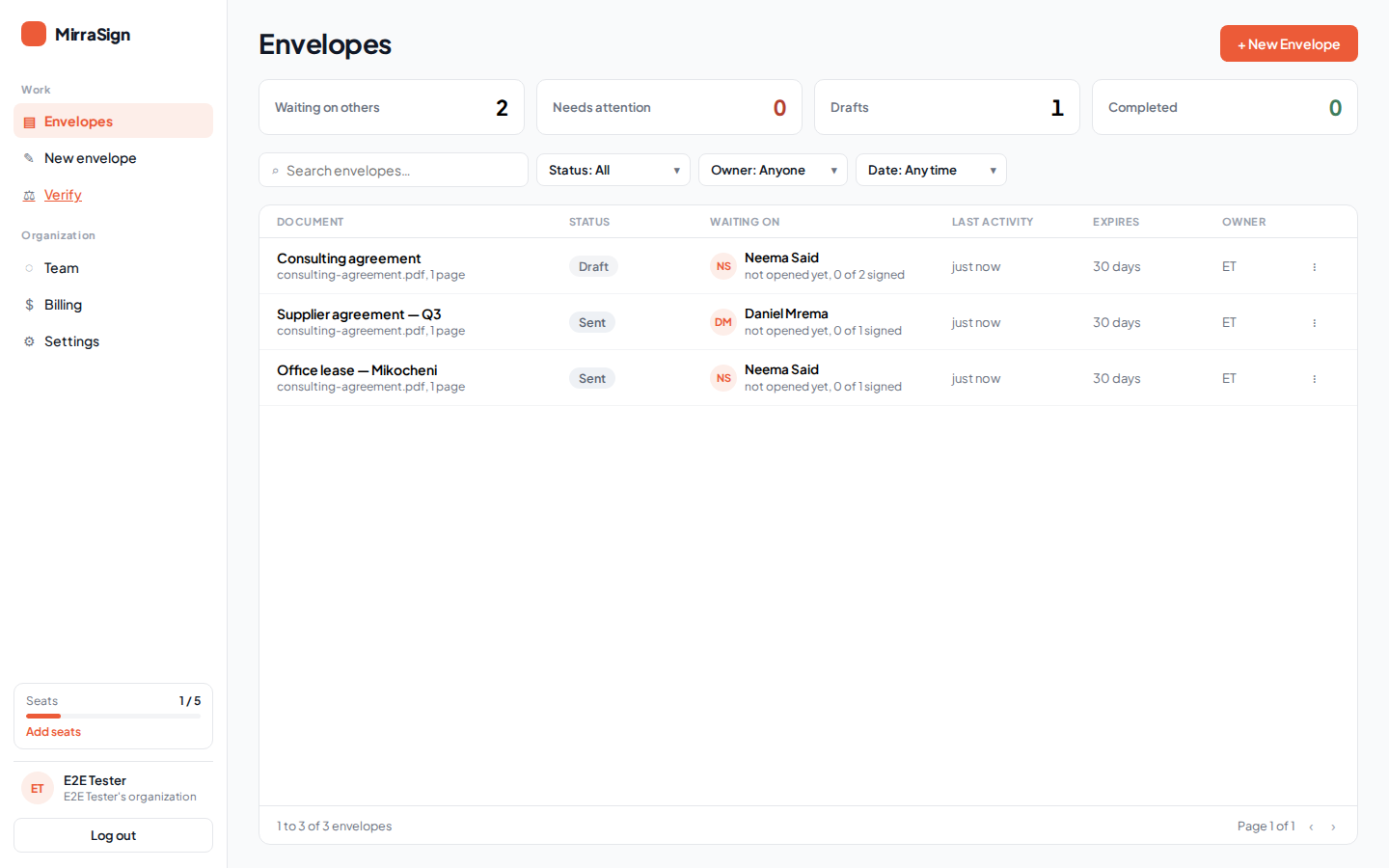Click the DM avatar for Daniel Mrema
This screenshot has height=868, width=1389.
[x=723, y=322]
